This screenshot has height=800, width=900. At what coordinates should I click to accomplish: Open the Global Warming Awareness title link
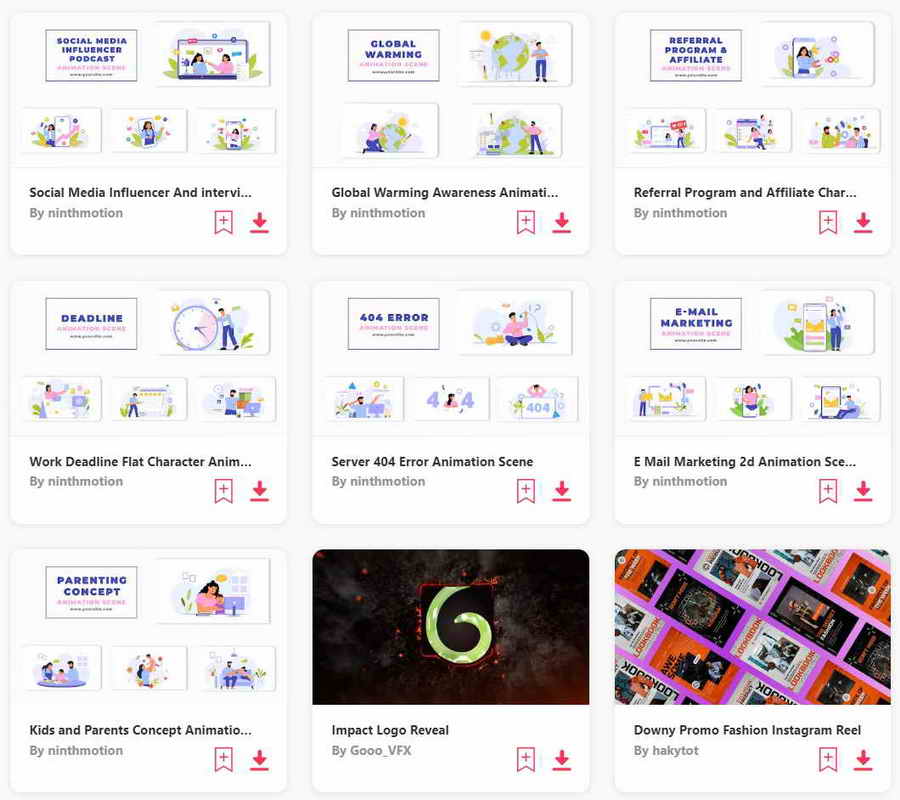pyautogui.click(x=444, y=192)
